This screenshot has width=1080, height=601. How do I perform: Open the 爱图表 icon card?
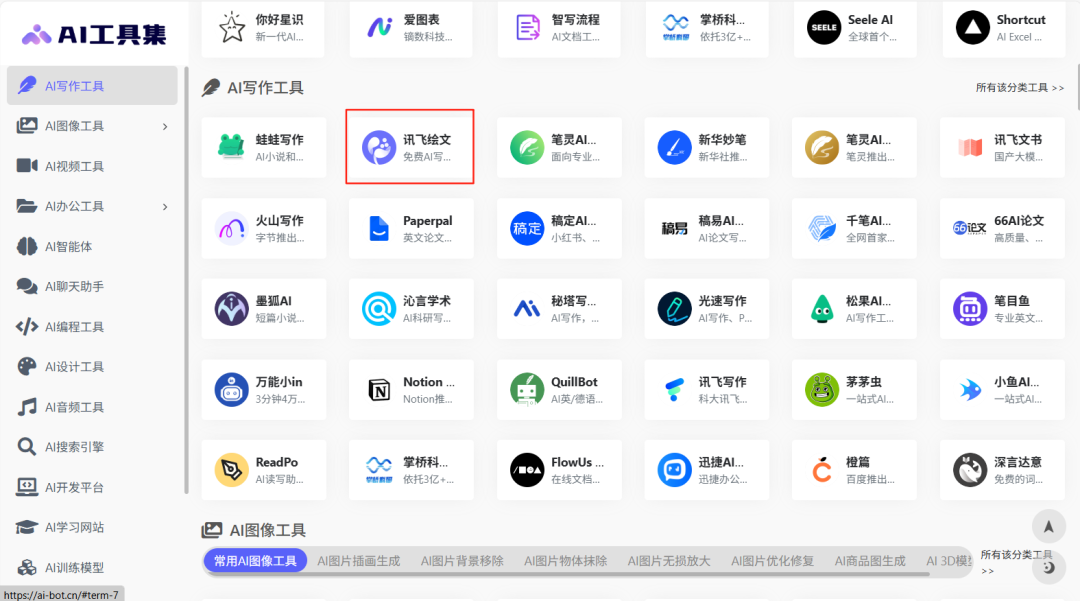[411, 28]
